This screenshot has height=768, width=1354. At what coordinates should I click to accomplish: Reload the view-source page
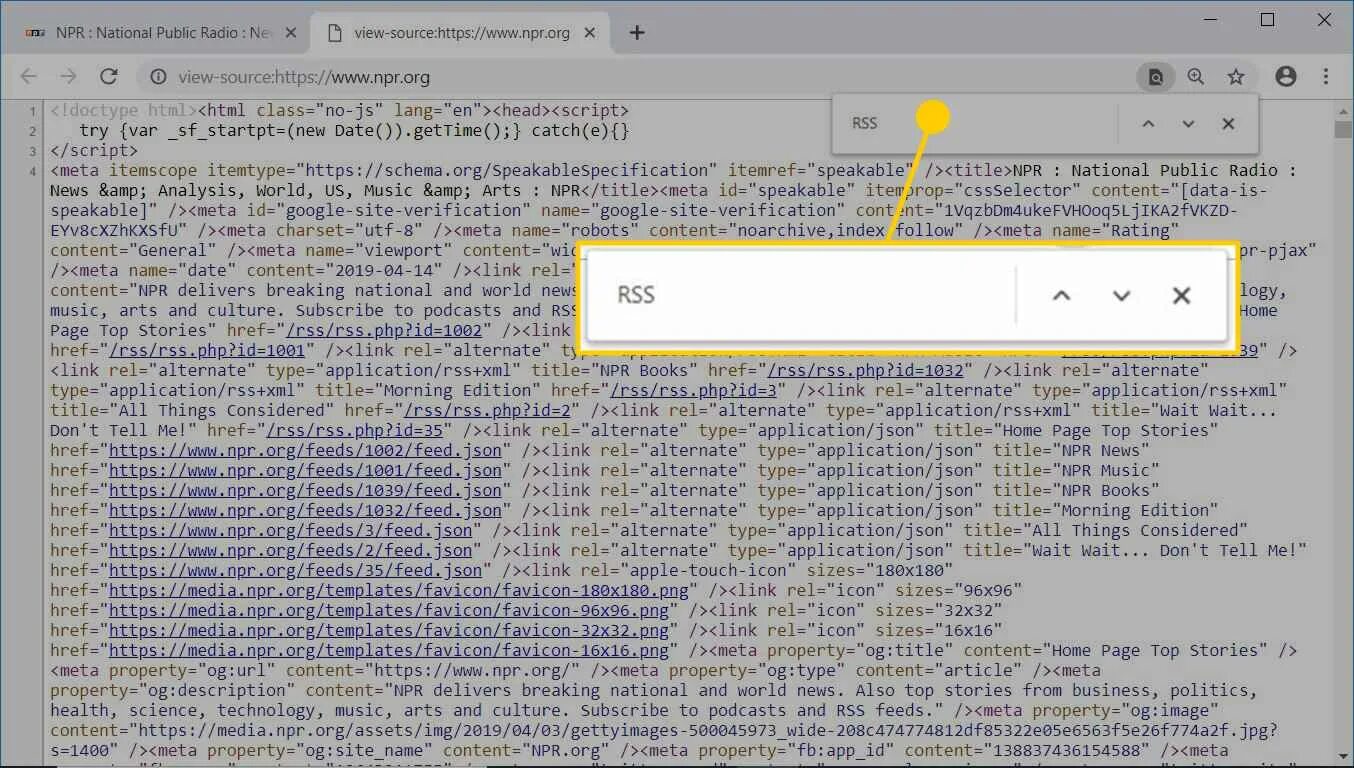tap(109, 77)
